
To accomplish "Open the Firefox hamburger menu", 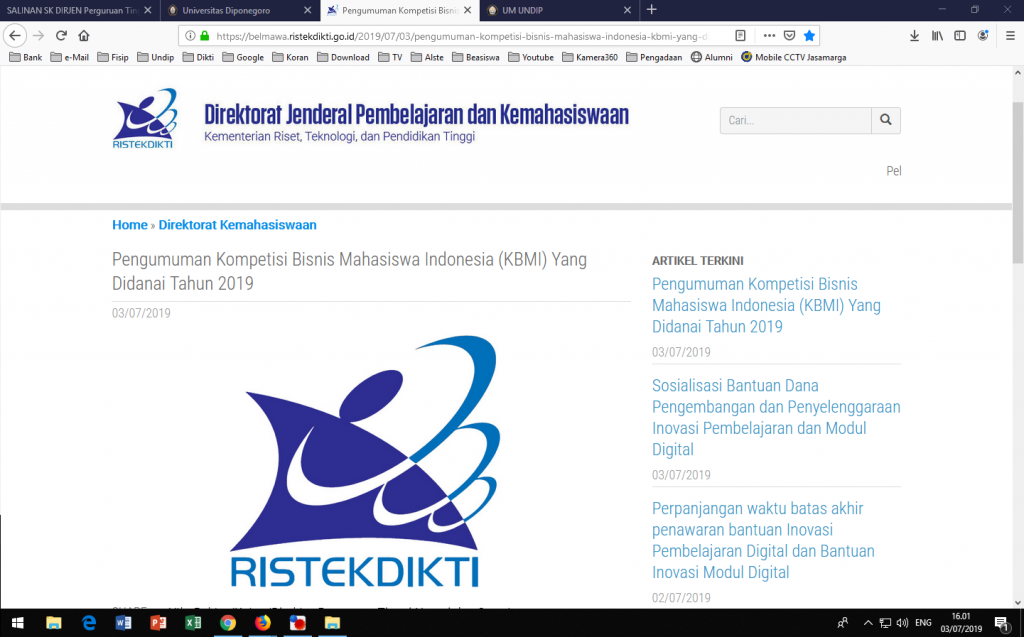I will pos(1007,36).
